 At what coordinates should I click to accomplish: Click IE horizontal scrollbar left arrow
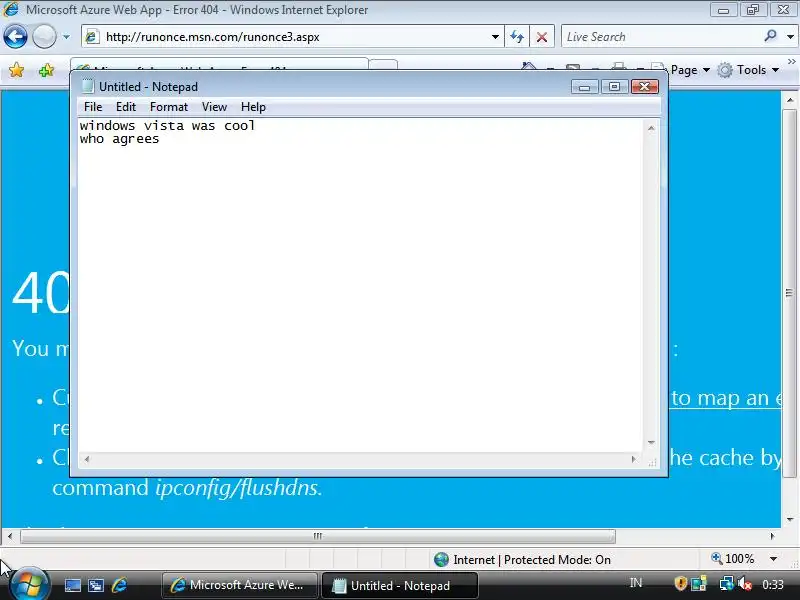(10, 536)
